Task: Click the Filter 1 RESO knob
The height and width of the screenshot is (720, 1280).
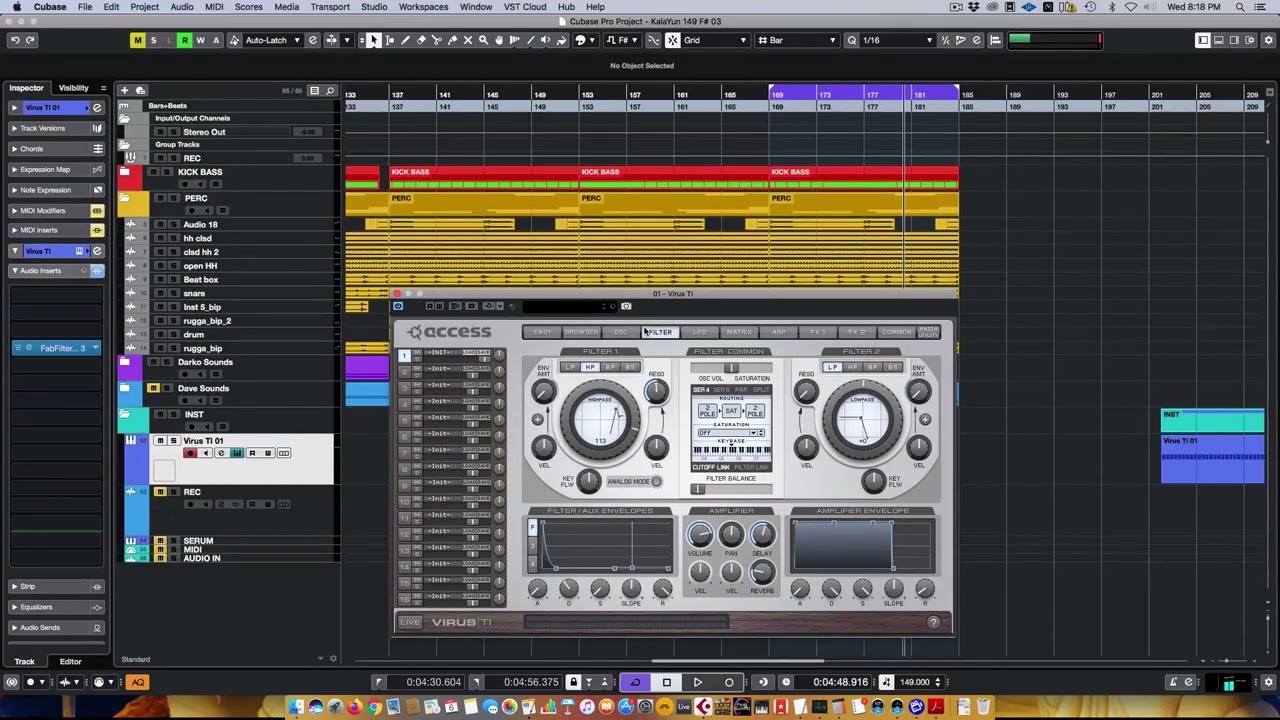Action: coord(656,391)
